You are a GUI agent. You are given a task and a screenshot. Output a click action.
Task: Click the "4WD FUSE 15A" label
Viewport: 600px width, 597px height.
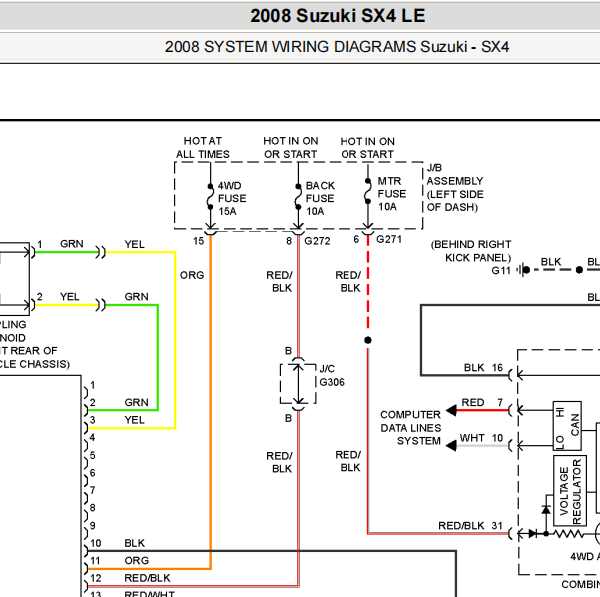coord(232,198)
